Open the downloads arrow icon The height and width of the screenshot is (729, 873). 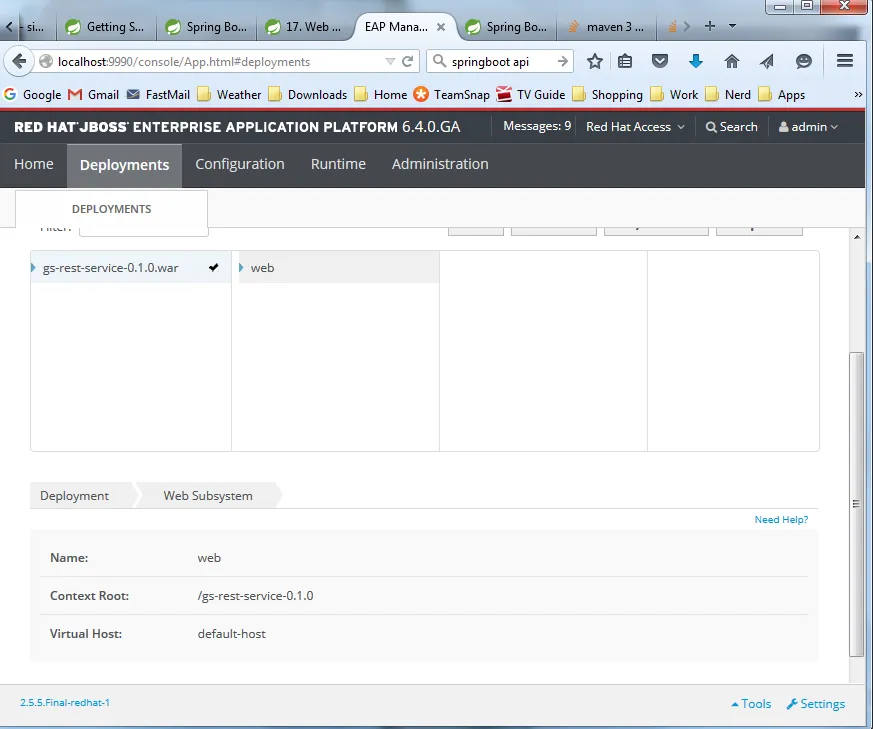[696, 61]
